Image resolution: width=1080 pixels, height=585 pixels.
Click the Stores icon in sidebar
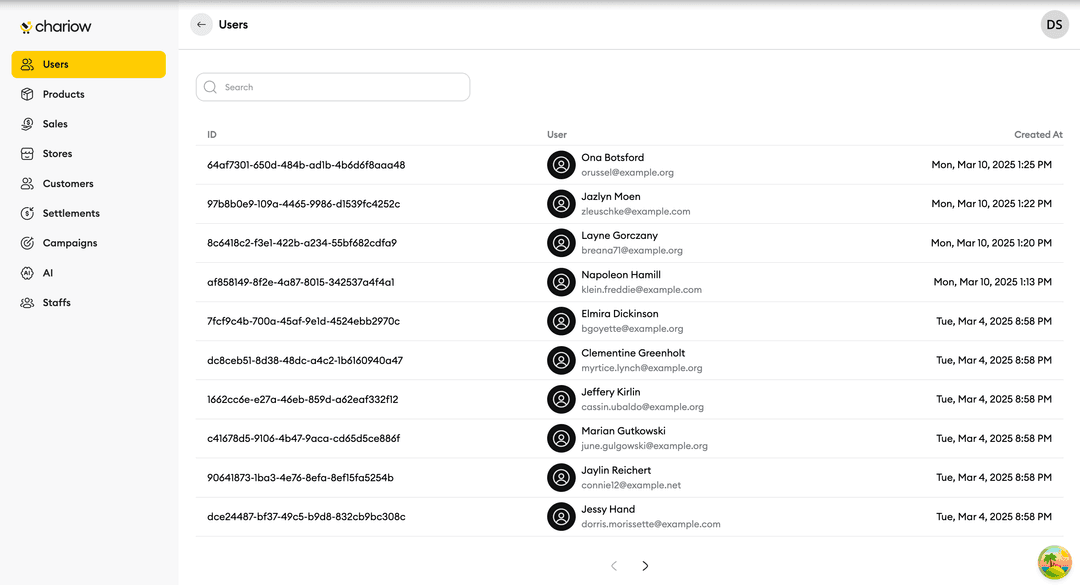pyautogui.click(x=27, y=154)
